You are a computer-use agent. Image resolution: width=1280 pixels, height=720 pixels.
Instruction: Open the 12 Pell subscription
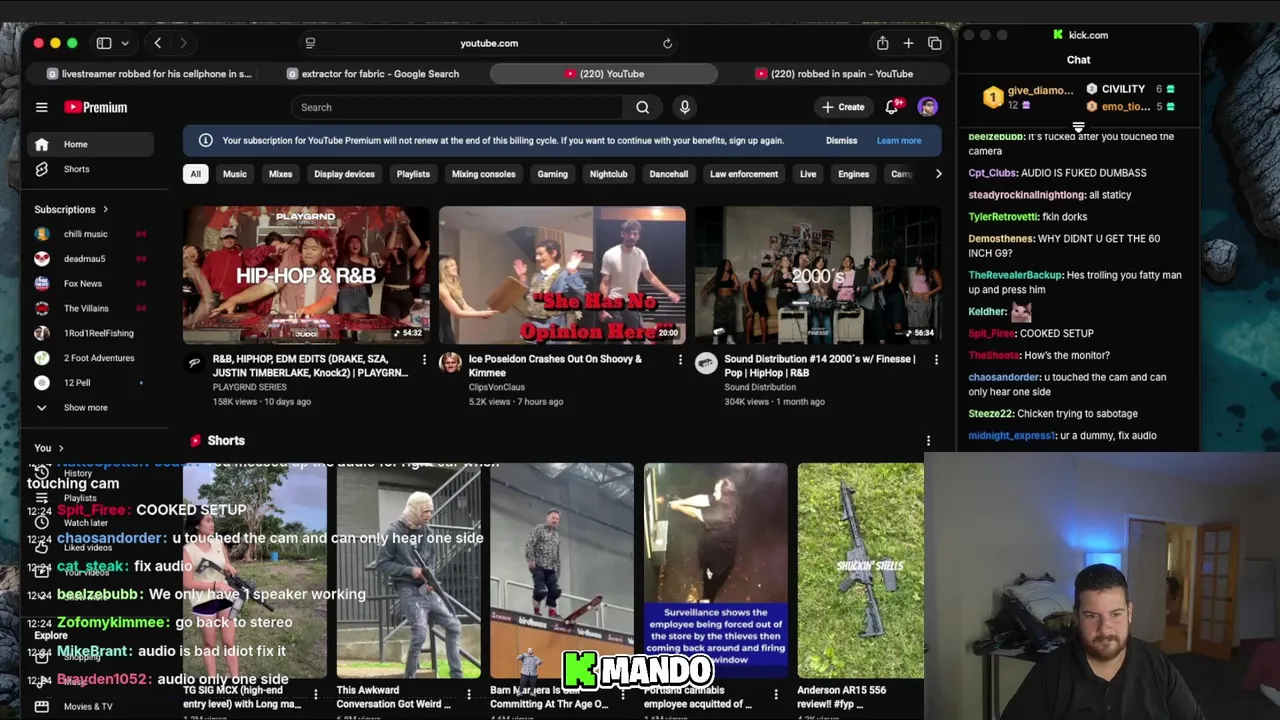tap(92, 383)
